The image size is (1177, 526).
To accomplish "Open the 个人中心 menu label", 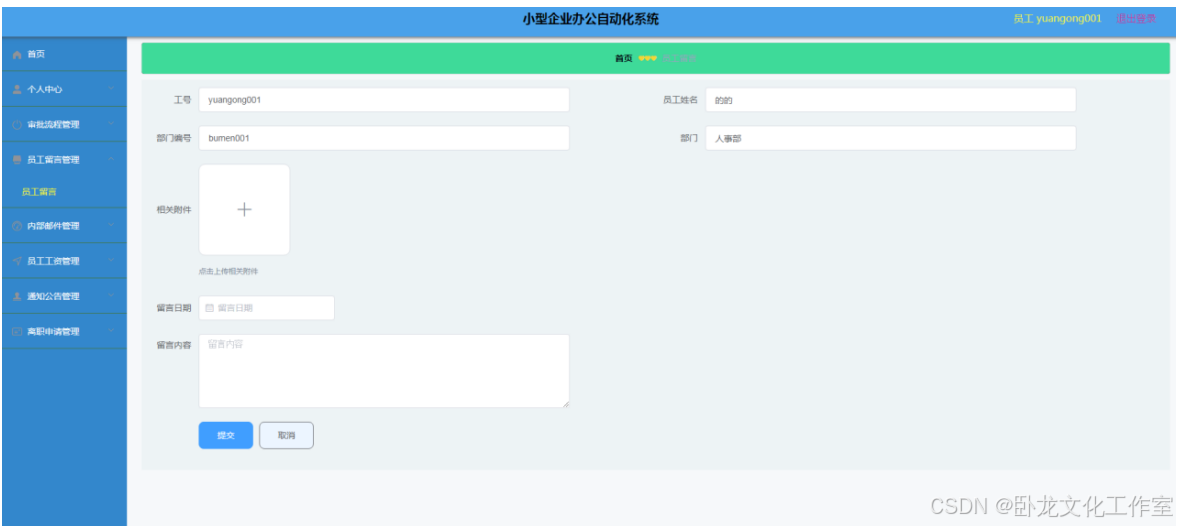I will pos(44,89).
